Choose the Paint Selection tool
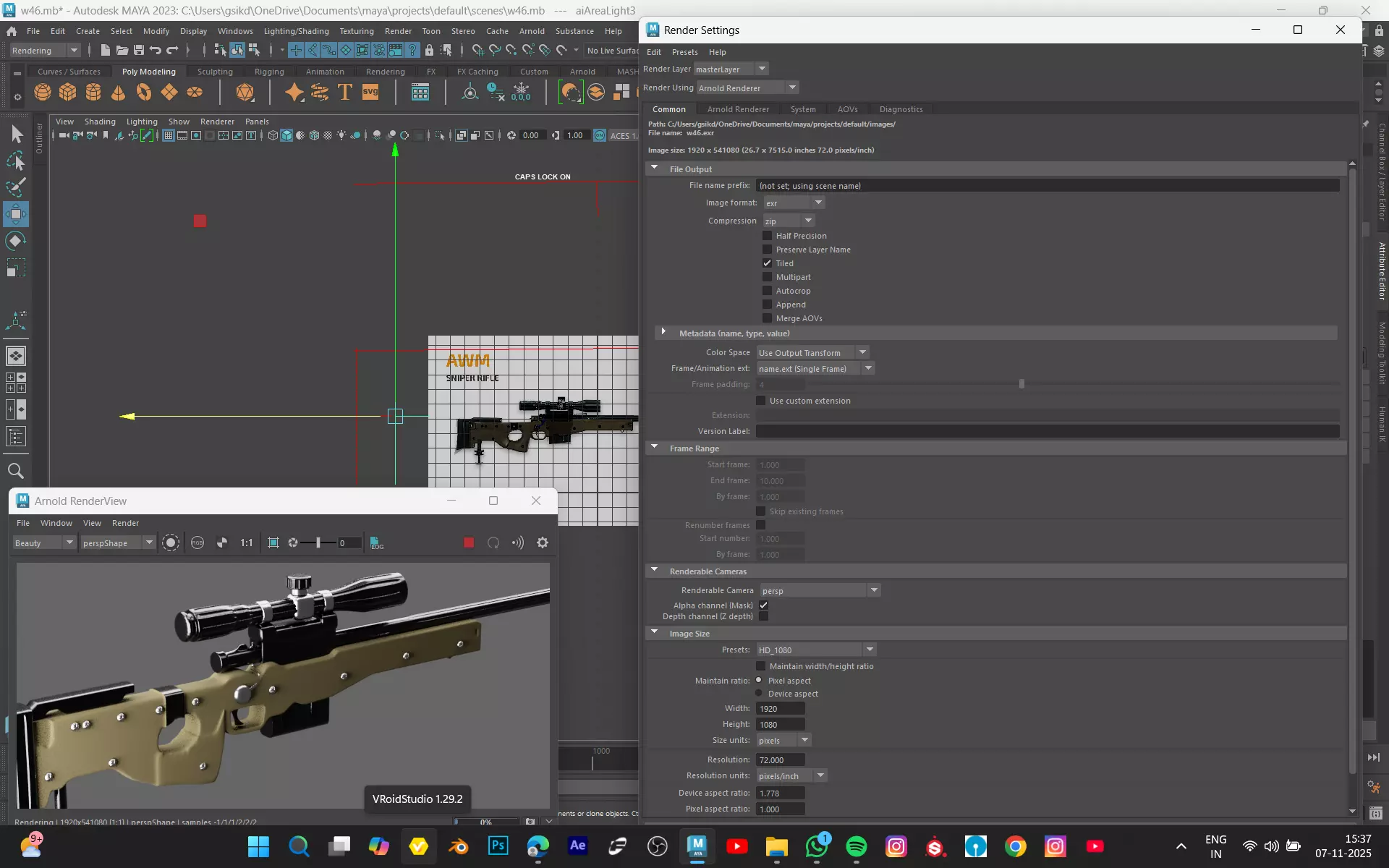 coord(16,187)
